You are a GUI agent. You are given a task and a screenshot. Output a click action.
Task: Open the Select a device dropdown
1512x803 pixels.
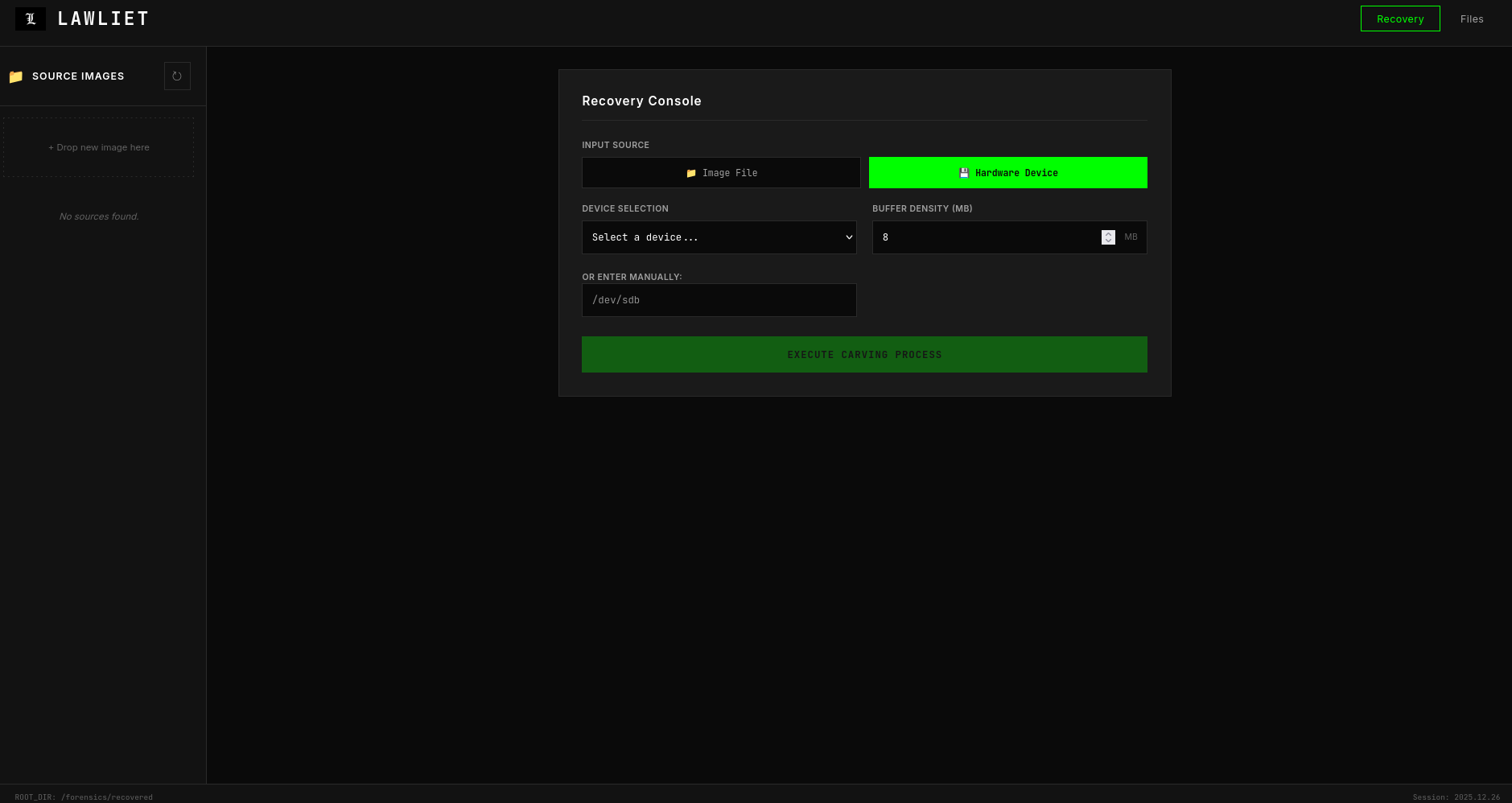(x=719, y=237)
